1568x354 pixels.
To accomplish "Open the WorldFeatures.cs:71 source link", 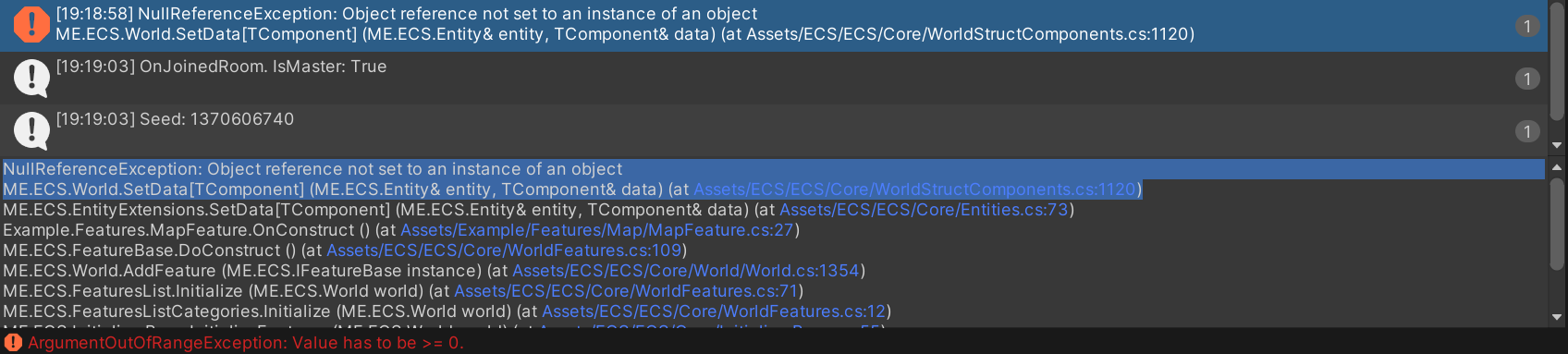I will pyautogui.click(x=626, y=291).
